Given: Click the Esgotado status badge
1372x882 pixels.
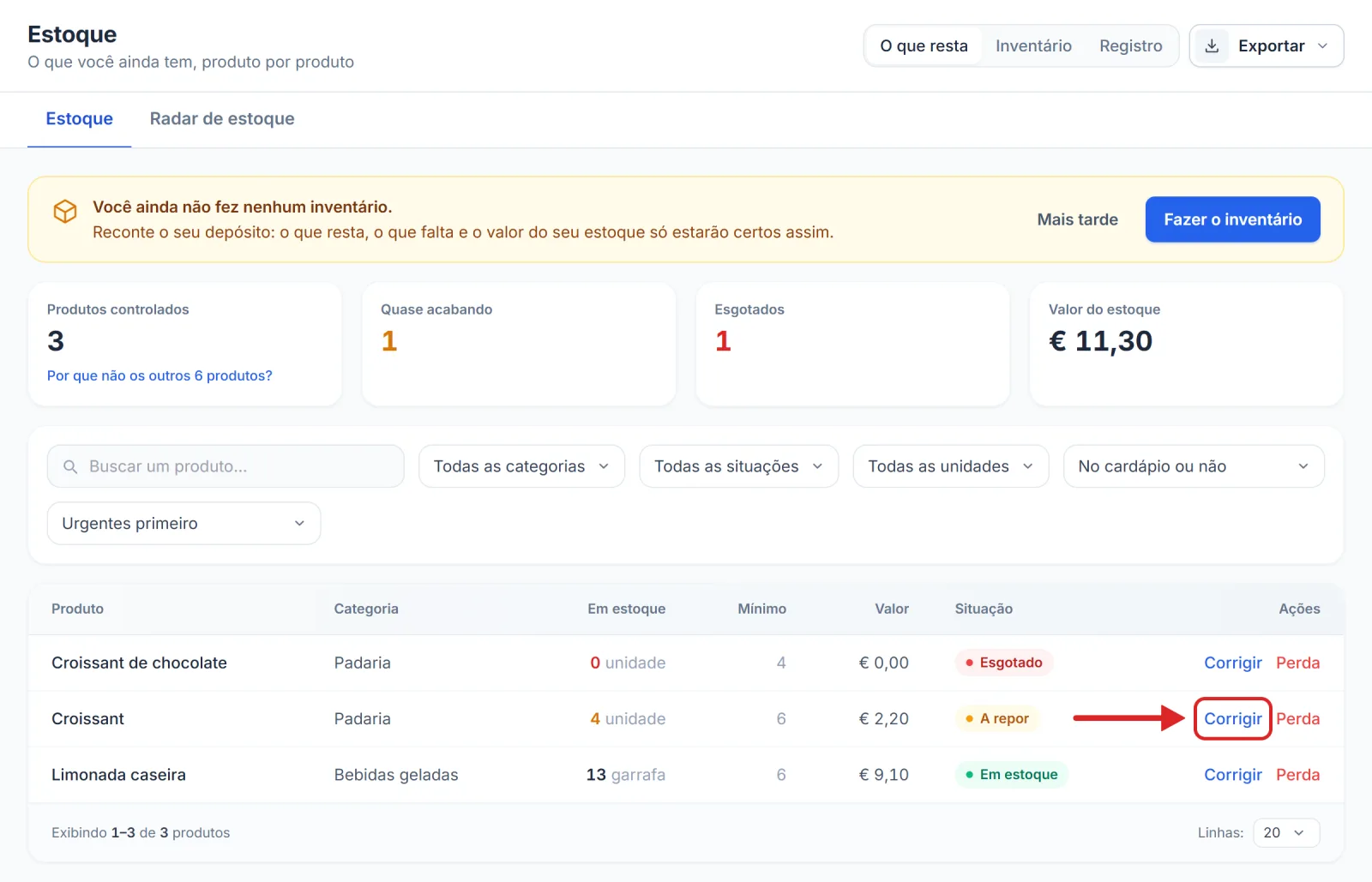Looking at the screenshot, I should click(1003, 663).
